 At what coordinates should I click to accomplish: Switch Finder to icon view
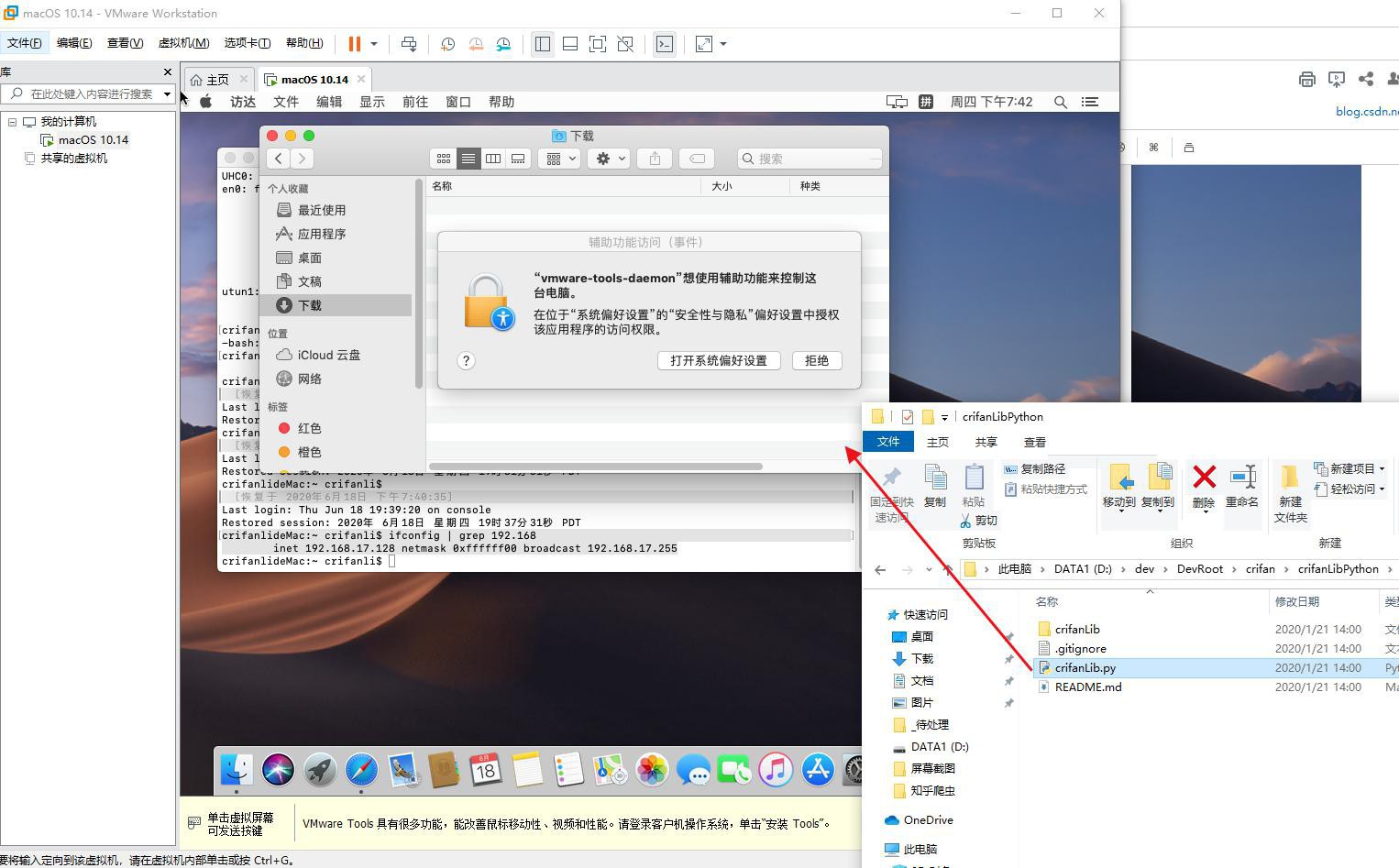click(444, 158)
